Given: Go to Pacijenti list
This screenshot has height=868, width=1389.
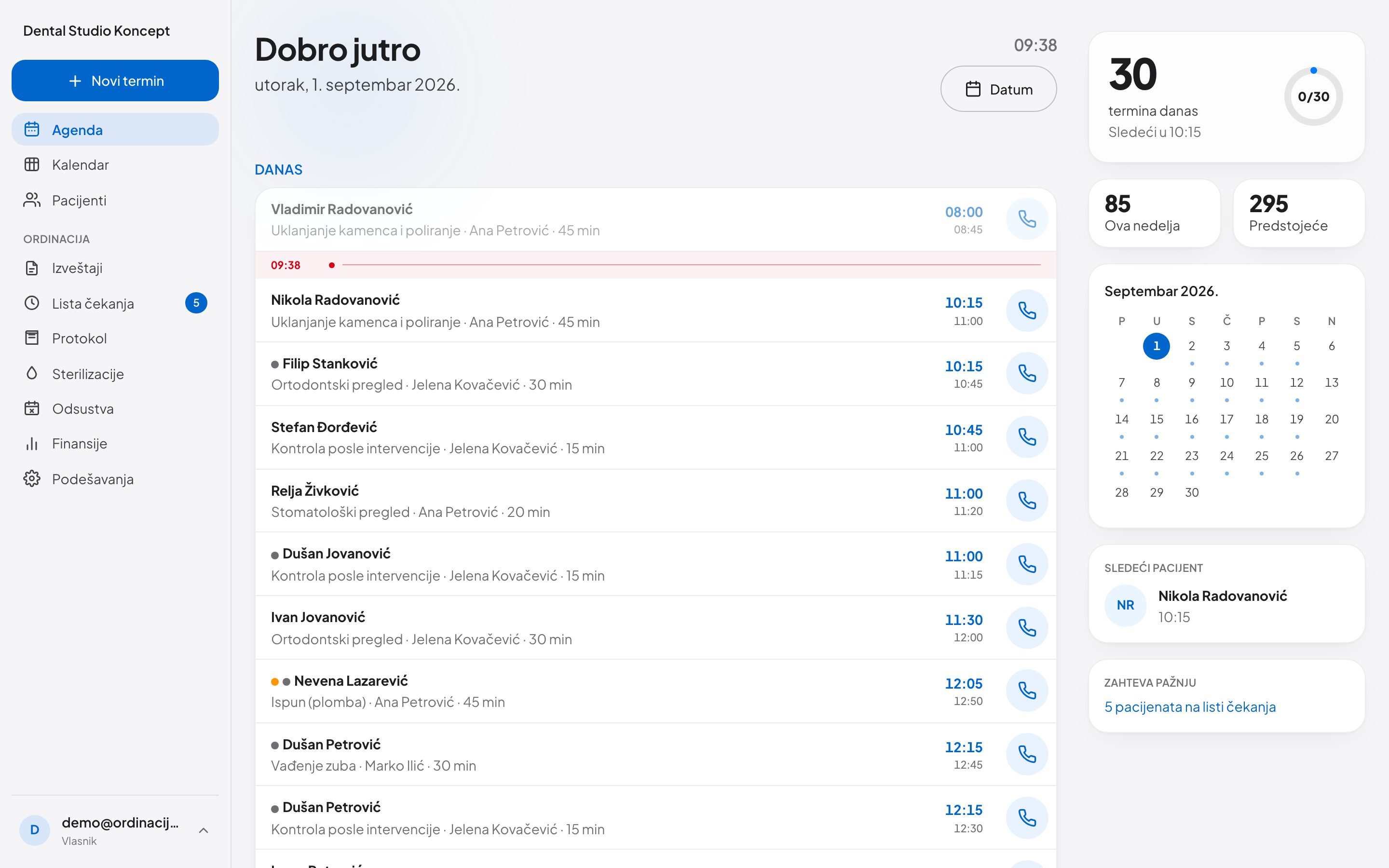Looking at the screenshot, I should point(115,200).
